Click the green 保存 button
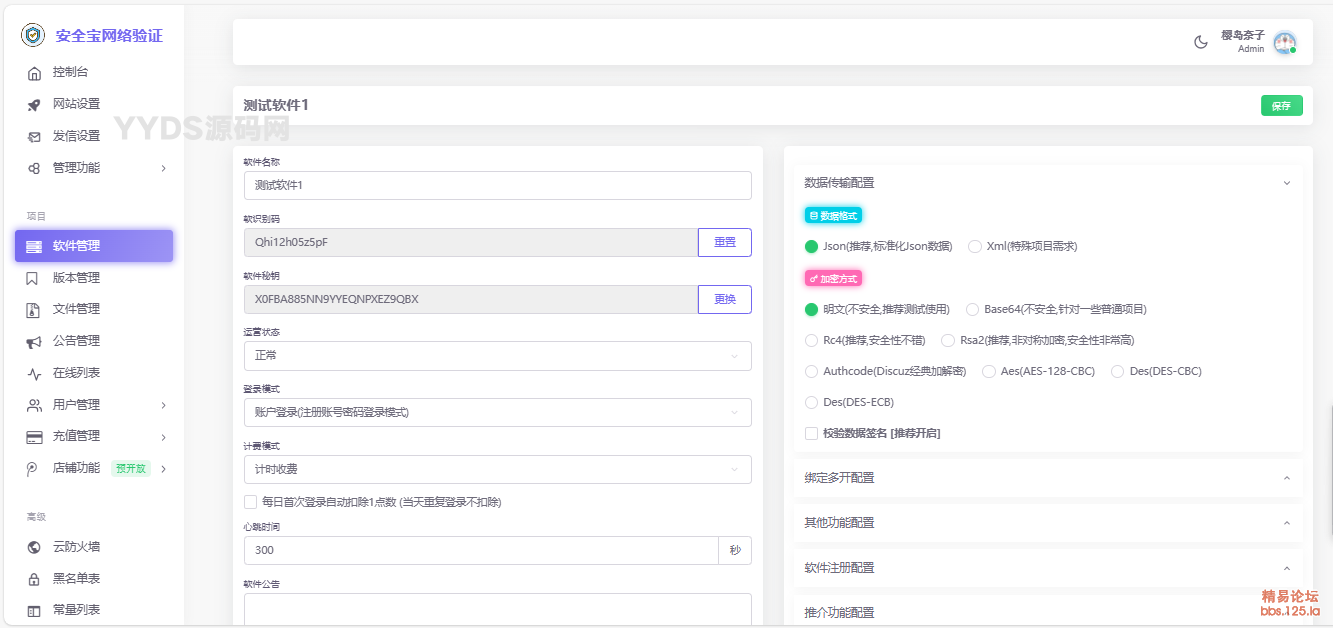The image size is (1333, 628). [1281, 105]
